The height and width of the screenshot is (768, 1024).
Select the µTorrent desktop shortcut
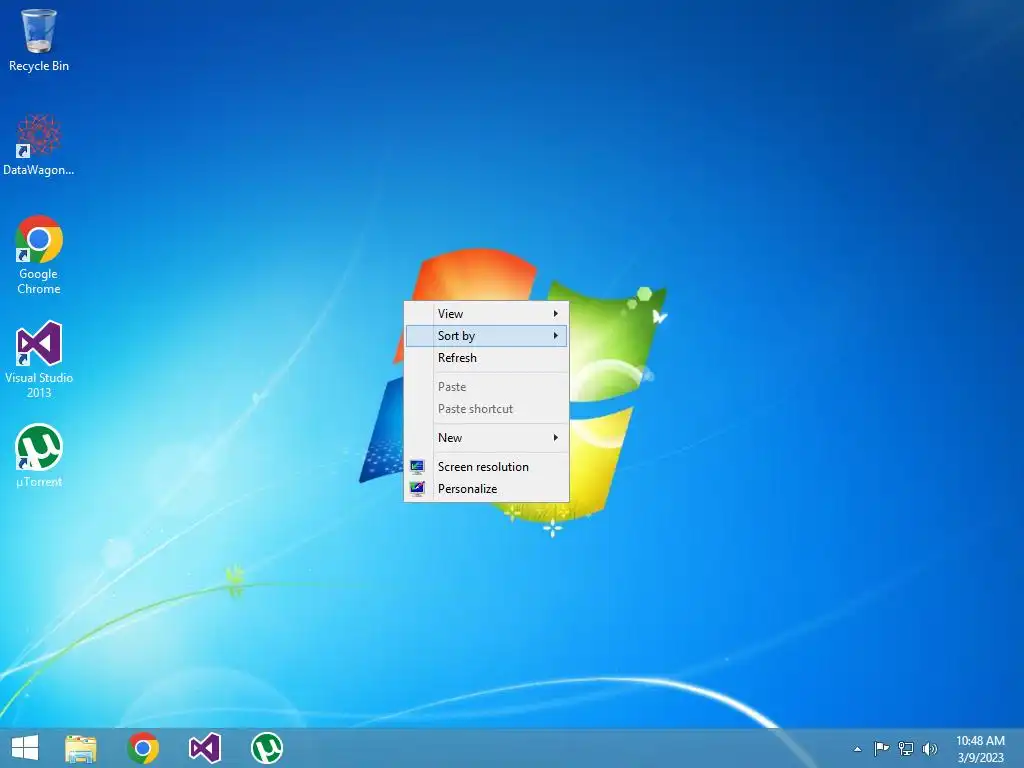pyautogui.click(x=39, y=456)
